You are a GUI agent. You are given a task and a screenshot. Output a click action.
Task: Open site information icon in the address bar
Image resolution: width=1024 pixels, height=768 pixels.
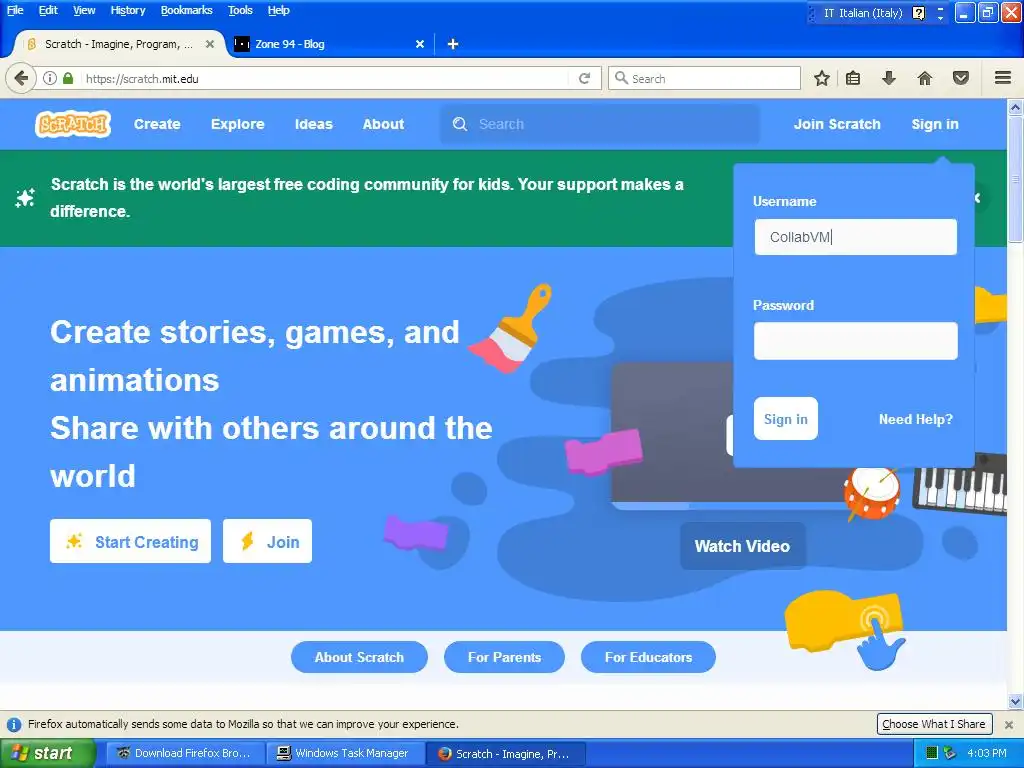tap(50, 78)
